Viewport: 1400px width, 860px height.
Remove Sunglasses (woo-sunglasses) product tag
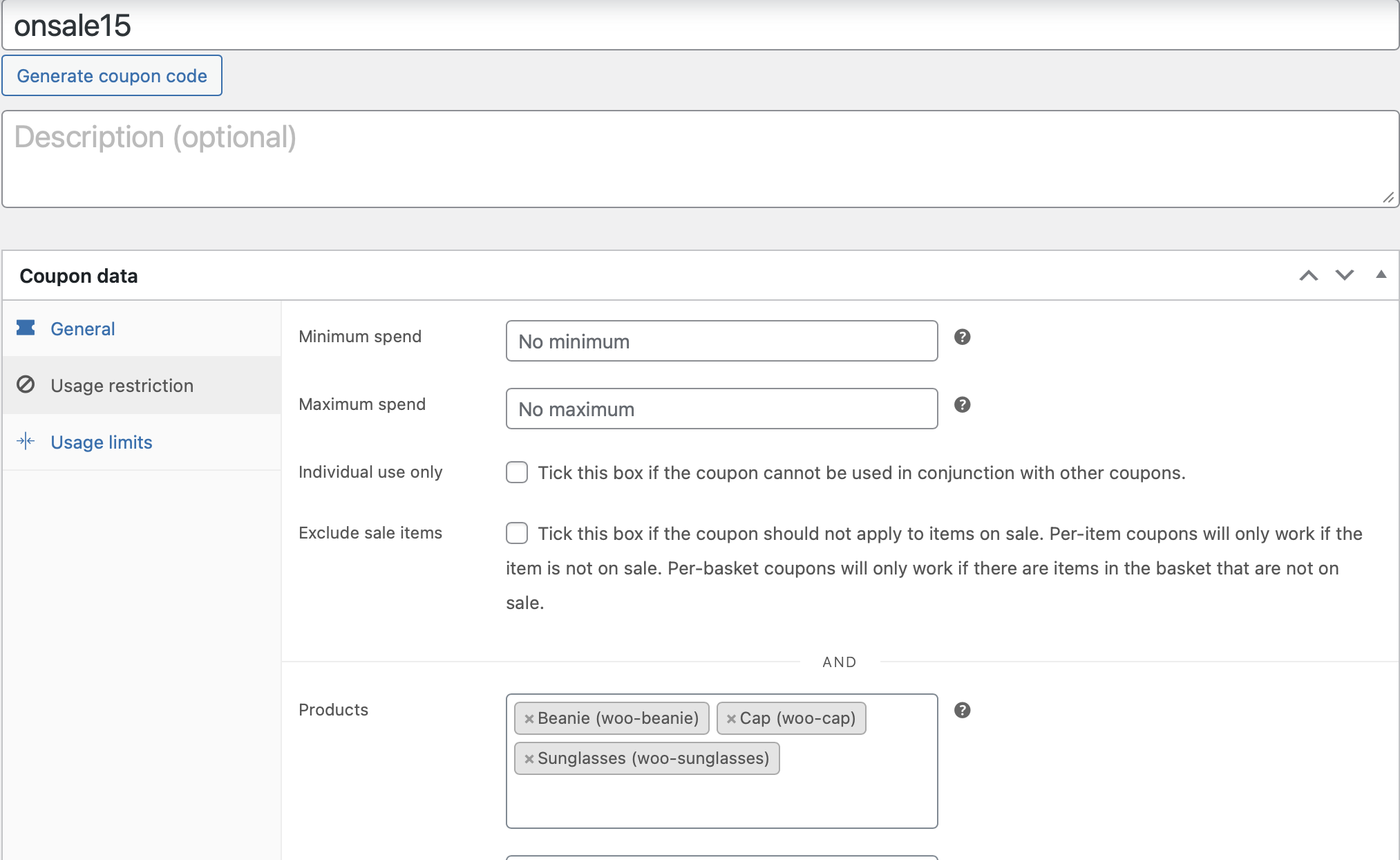coord(529,758)
